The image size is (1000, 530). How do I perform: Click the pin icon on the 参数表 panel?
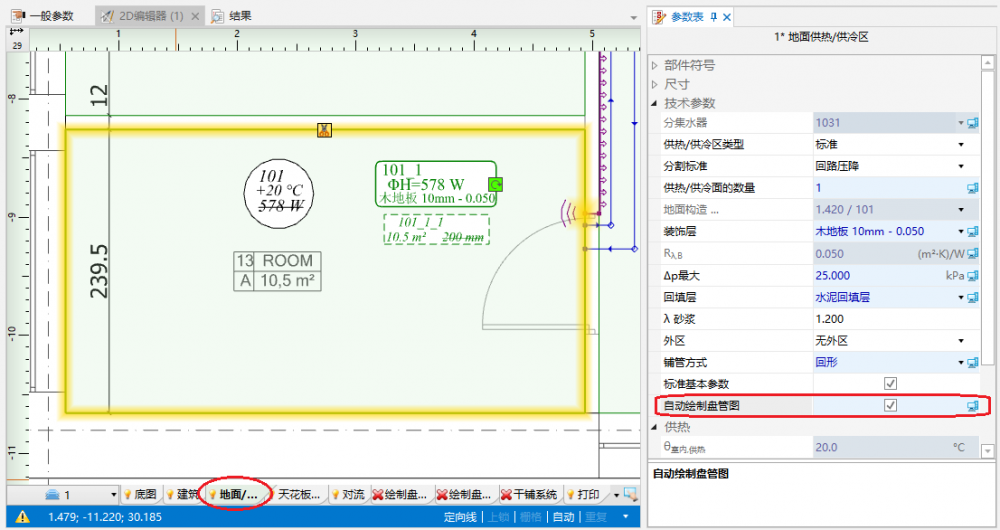point(715,17)
